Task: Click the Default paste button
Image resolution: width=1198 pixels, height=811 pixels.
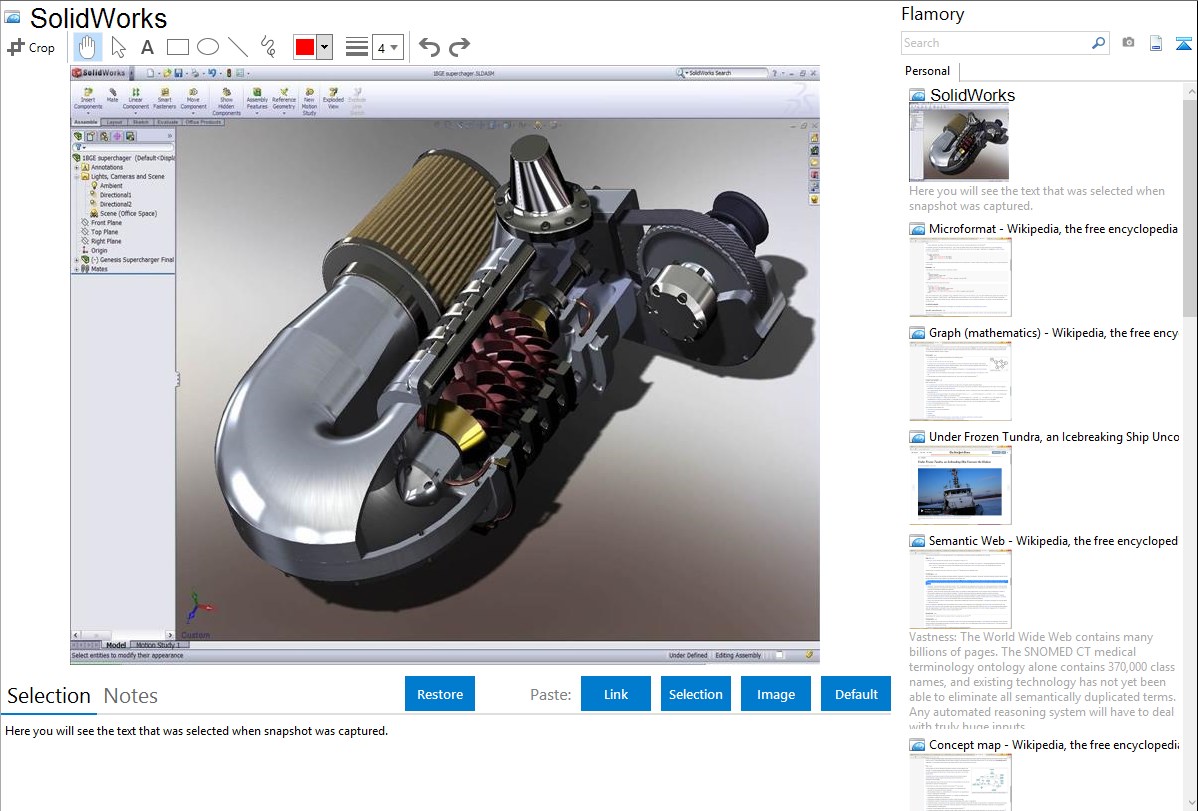Action: (856, 694)
